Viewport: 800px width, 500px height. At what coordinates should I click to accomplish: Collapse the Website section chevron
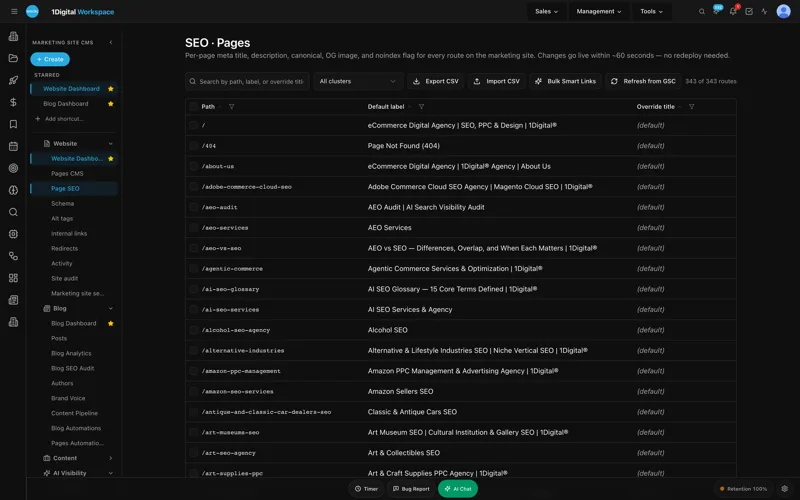pyautogui.click(x=111, y=144)
